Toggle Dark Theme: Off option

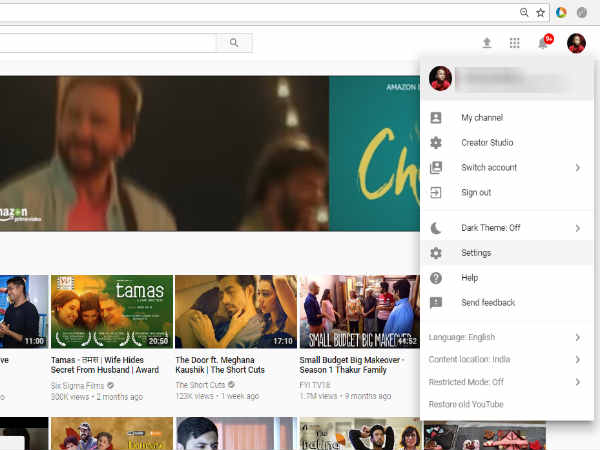point(490,228)
